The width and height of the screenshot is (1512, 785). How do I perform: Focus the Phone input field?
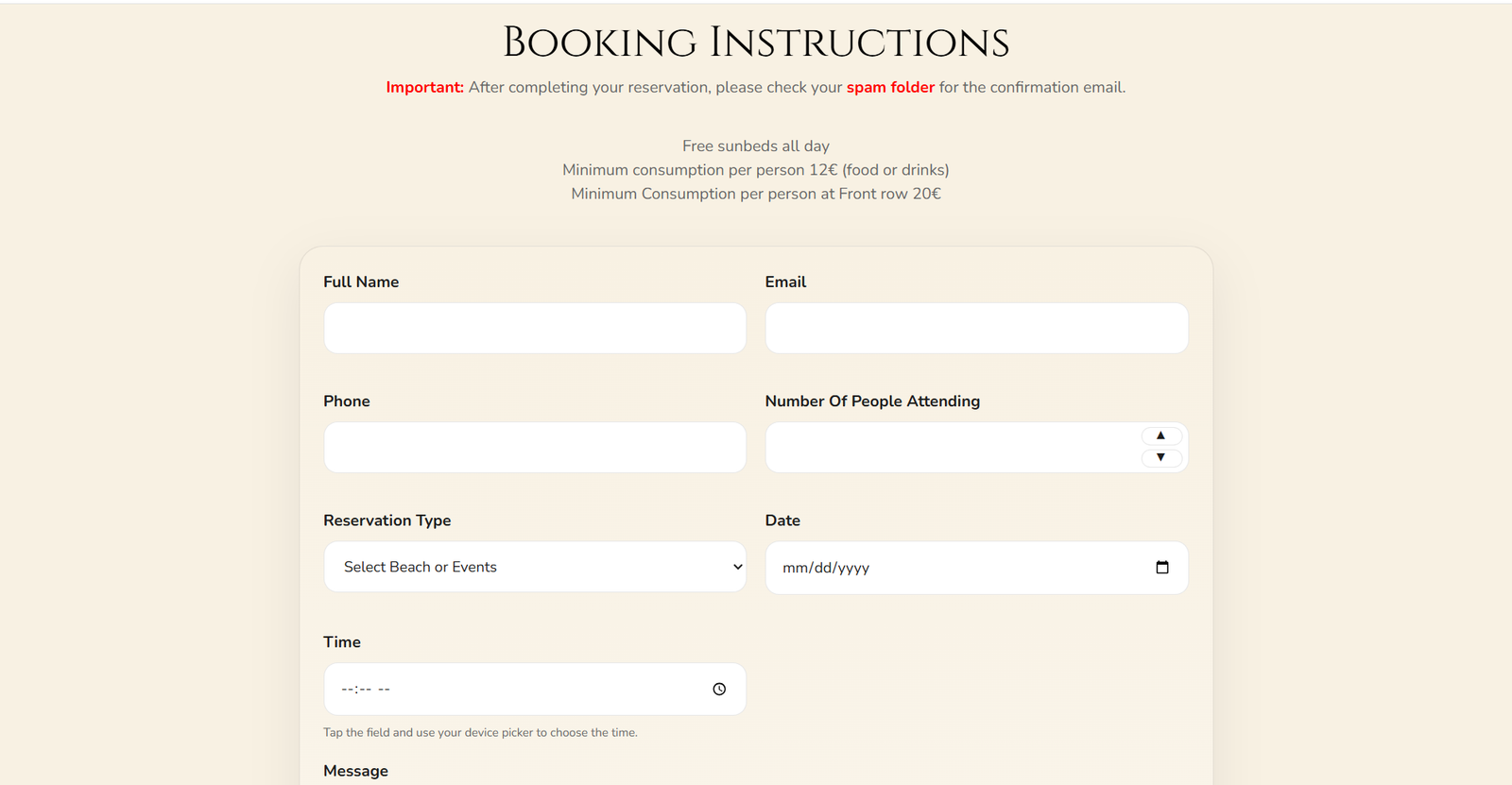point(535,447)
